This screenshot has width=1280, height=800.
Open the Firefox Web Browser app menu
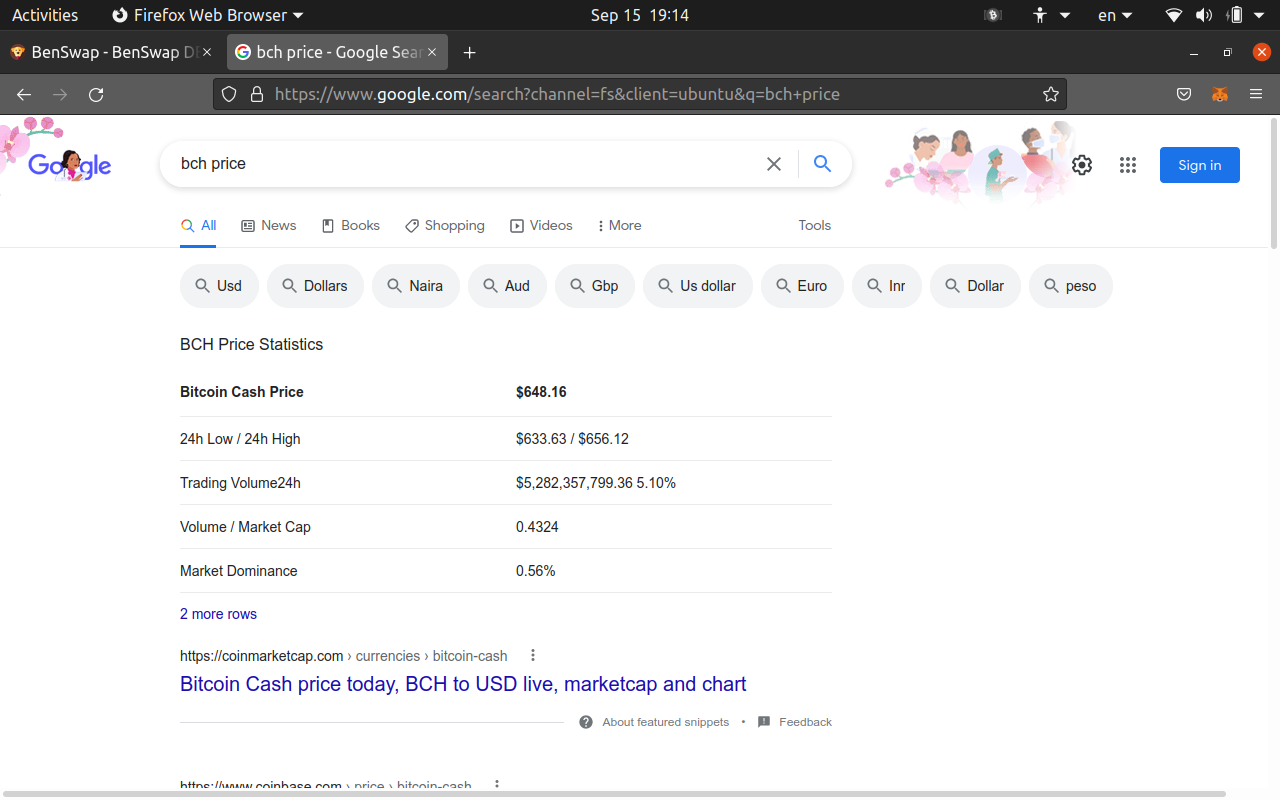[x=208, y=15]
